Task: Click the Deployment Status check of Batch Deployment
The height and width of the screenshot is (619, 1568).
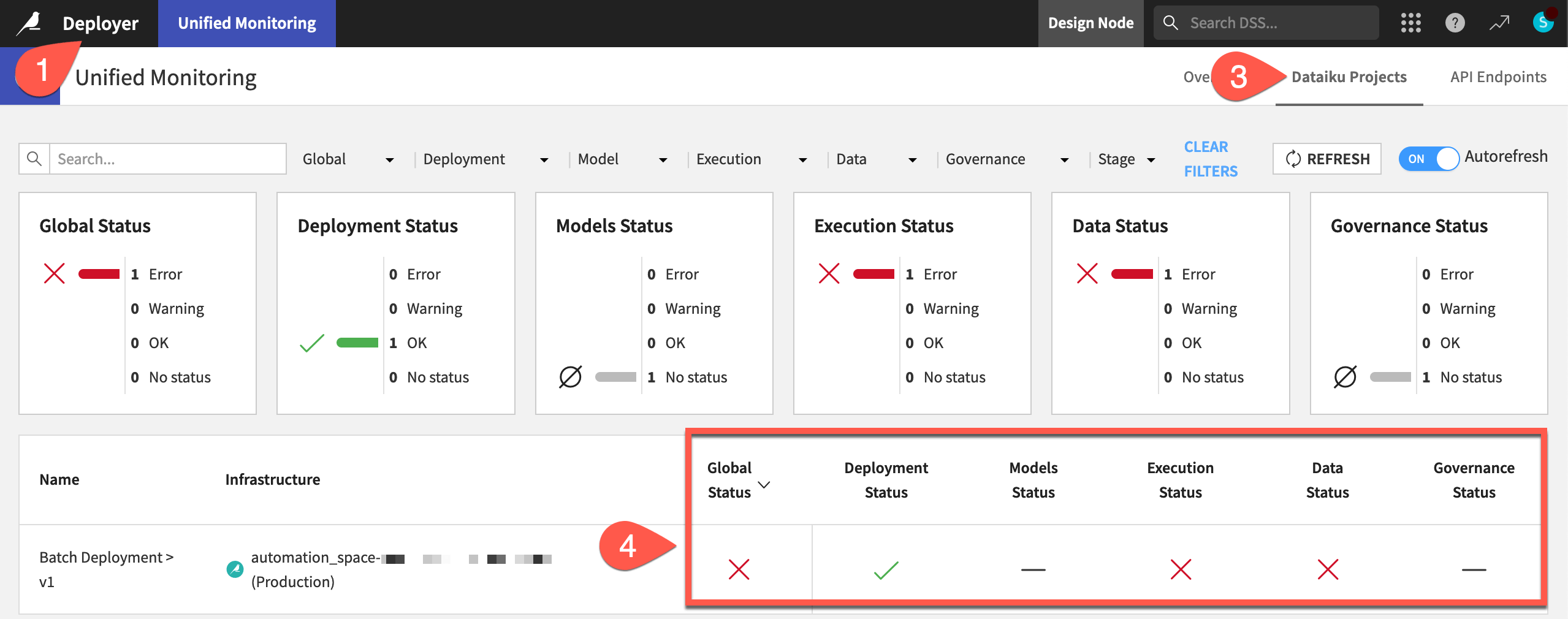Action: 886,570
